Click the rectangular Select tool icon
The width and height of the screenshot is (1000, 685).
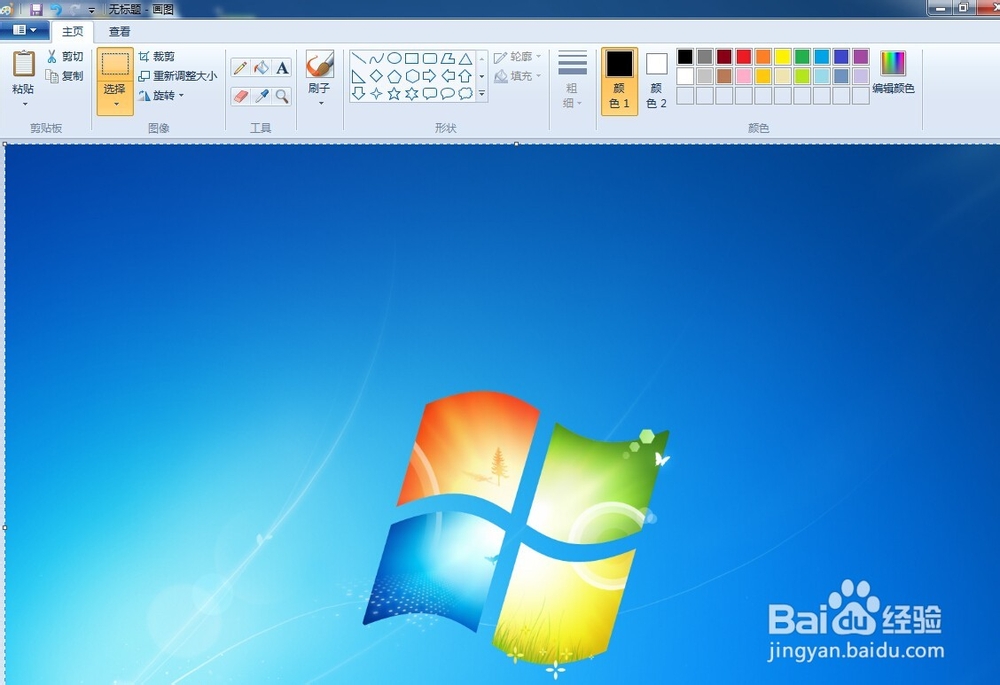pyautogui.click(x=115, y=64)
